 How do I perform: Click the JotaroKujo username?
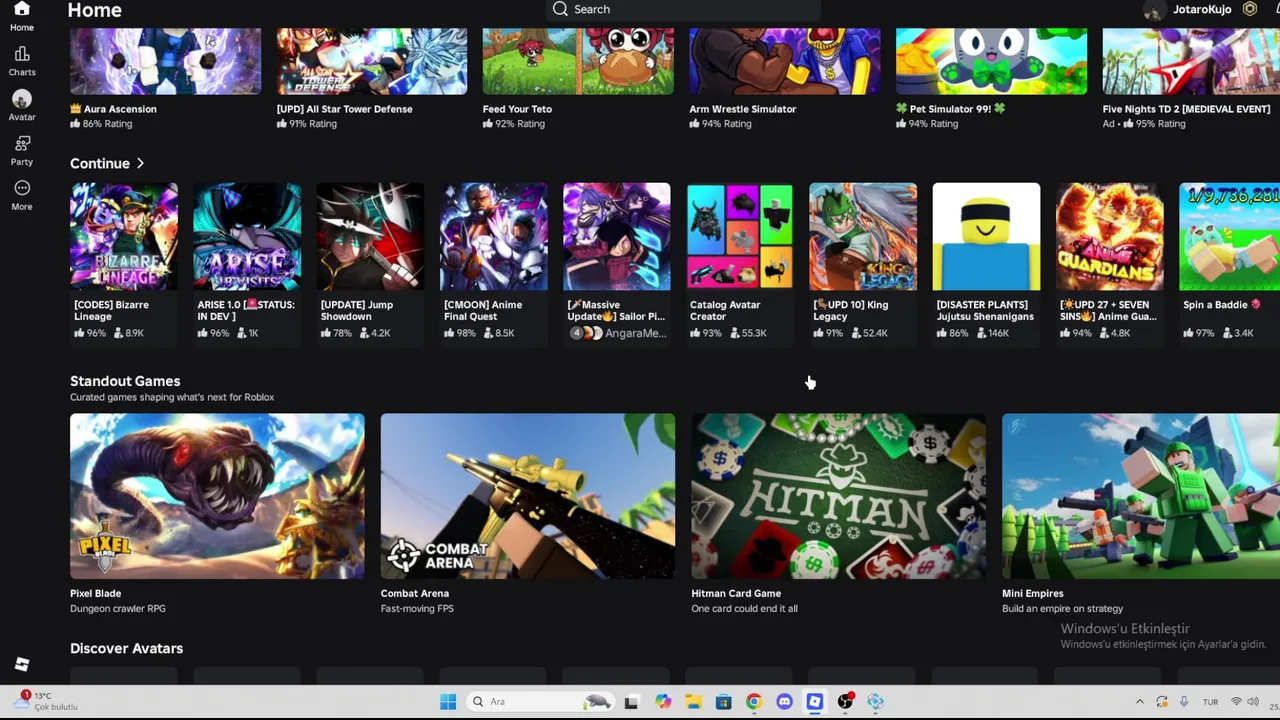tap(1202, 9)
